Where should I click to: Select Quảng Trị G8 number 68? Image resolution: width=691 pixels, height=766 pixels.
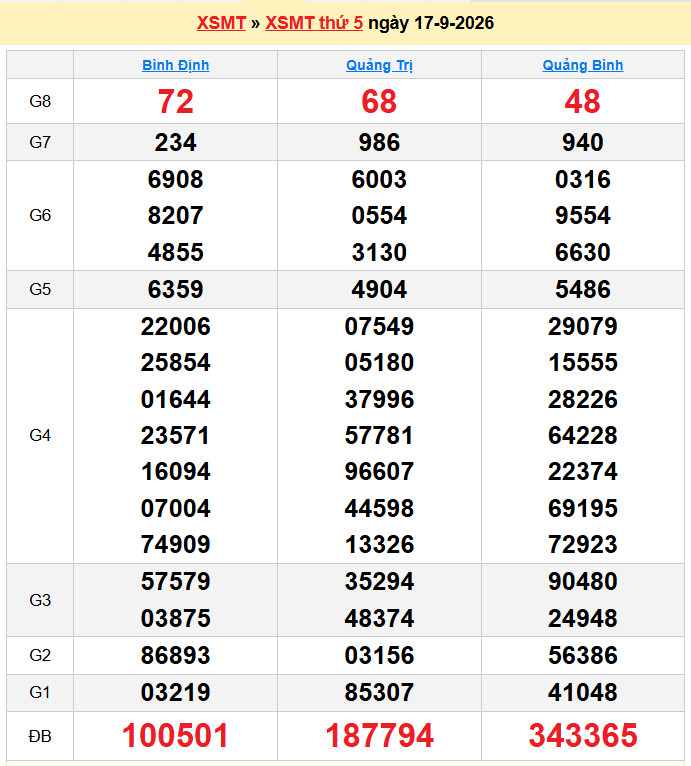click(379, 102)
